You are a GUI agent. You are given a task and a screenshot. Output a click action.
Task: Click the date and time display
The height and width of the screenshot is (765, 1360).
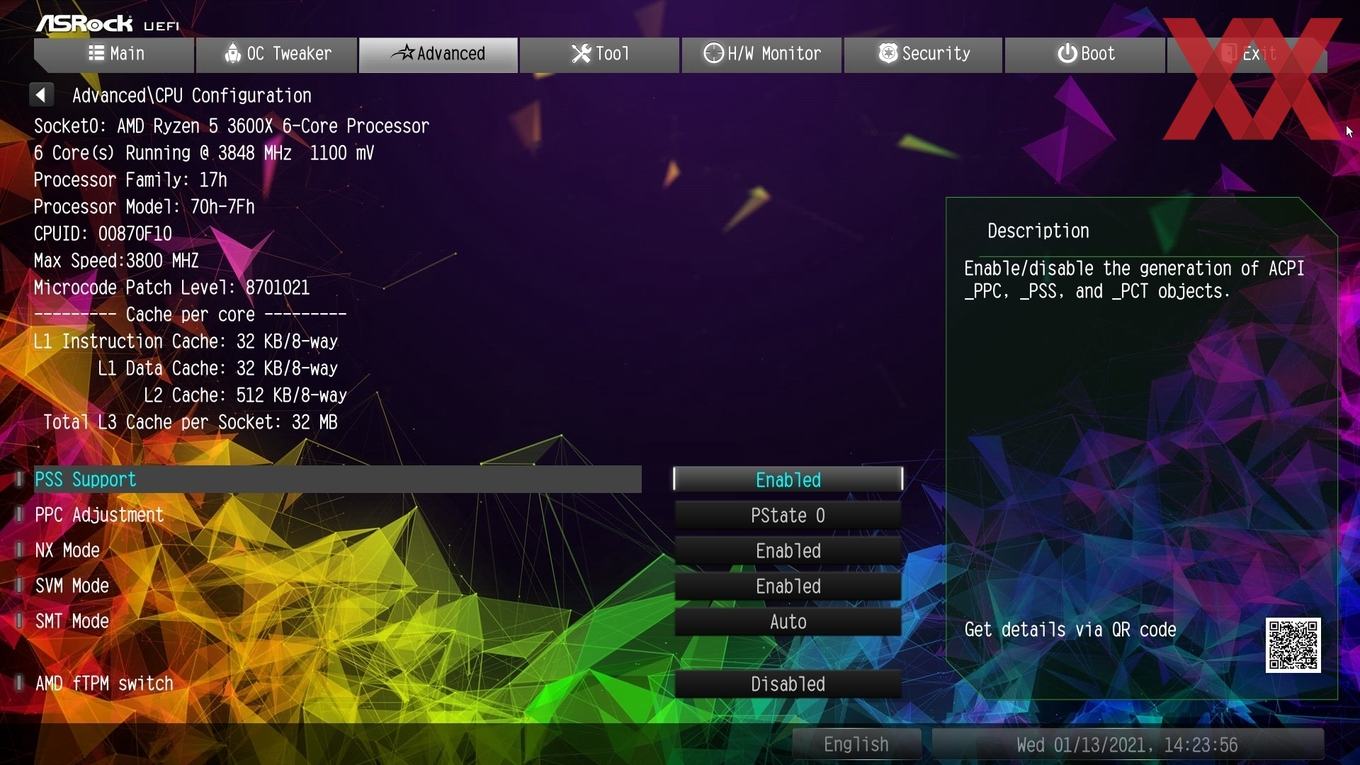(x=1127, y=744)
